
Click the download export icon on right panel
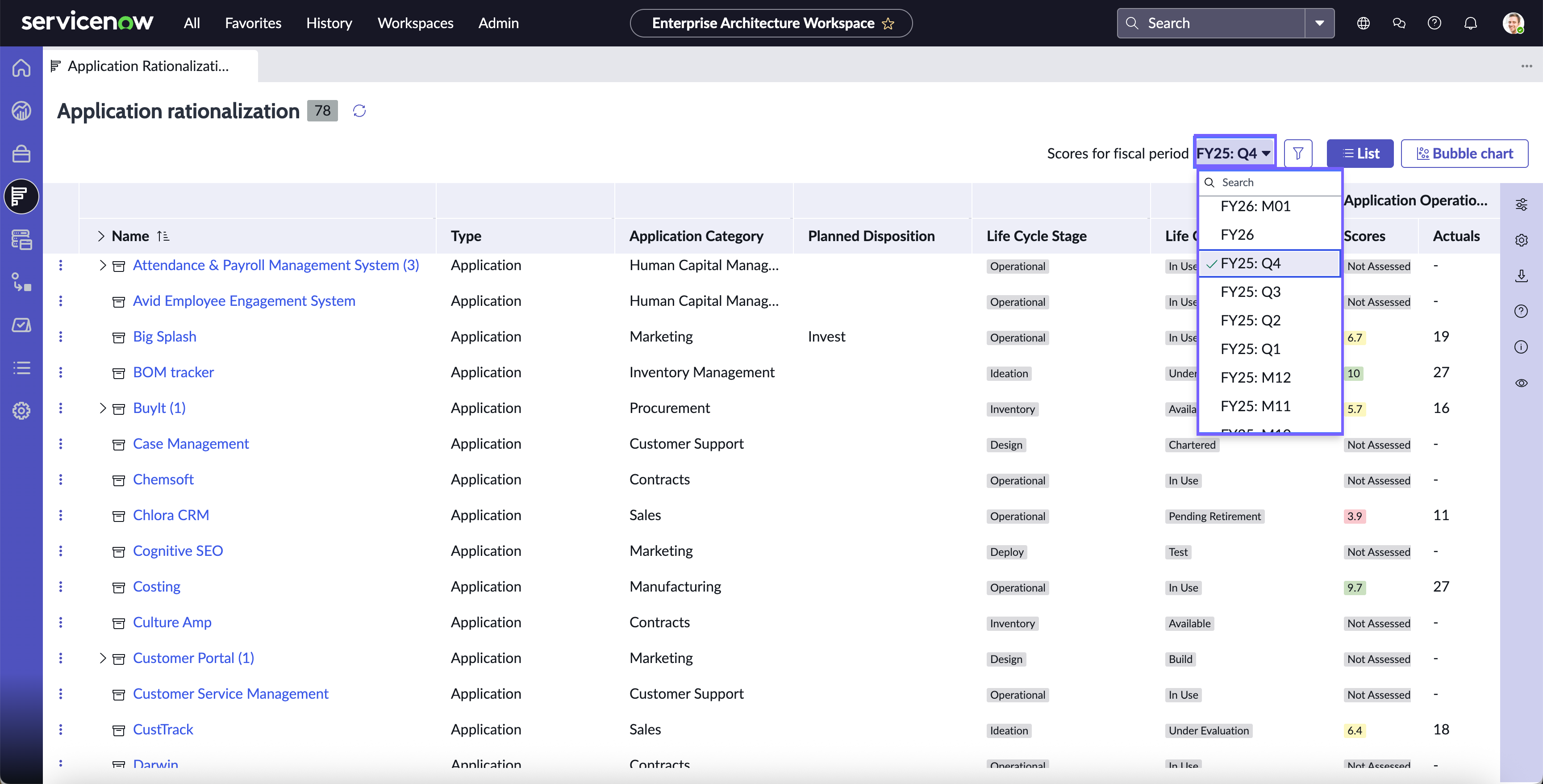click(x=1522, y=276)
